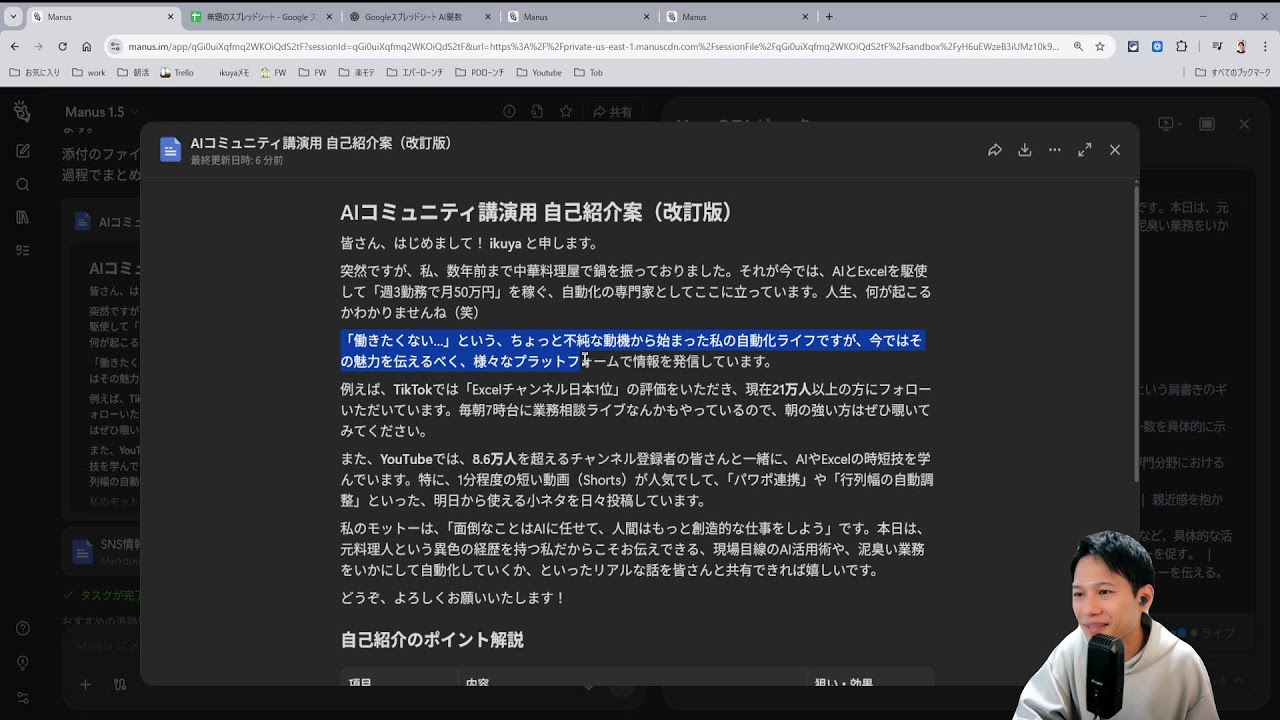Bookmark this page with star icon
1280x720 pixels.
[1100, 47]
